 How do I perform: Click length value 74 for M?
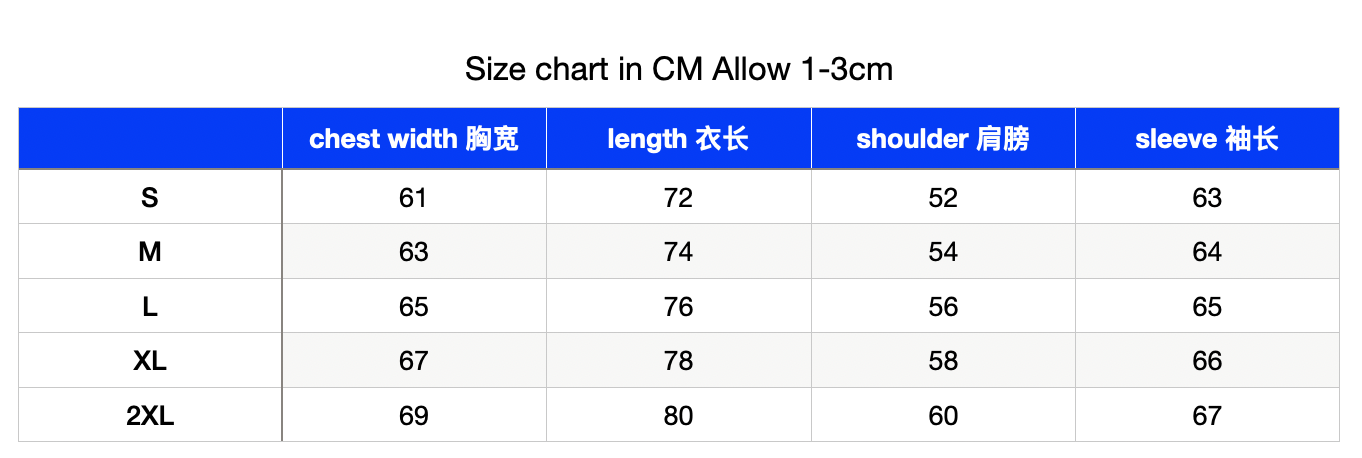[678, 252]
